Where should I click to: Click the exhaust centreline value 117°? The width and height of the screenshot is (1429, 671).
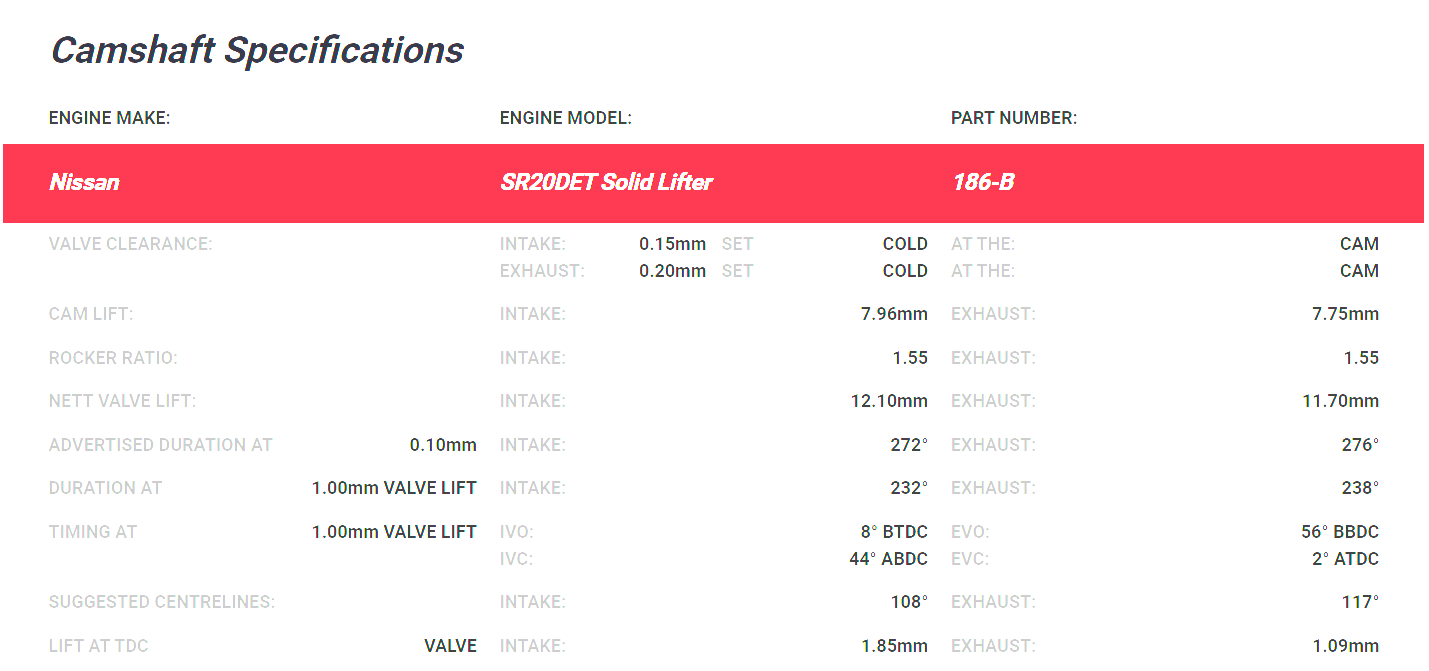pyautogui.click(x=1360, y=602)
